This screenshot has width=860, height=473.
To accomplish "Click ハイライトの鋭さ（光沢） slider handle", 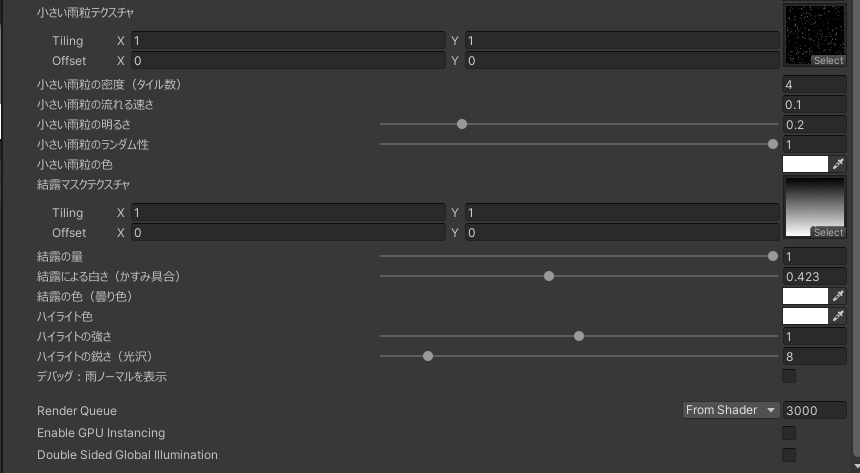I will pos(428,356).
